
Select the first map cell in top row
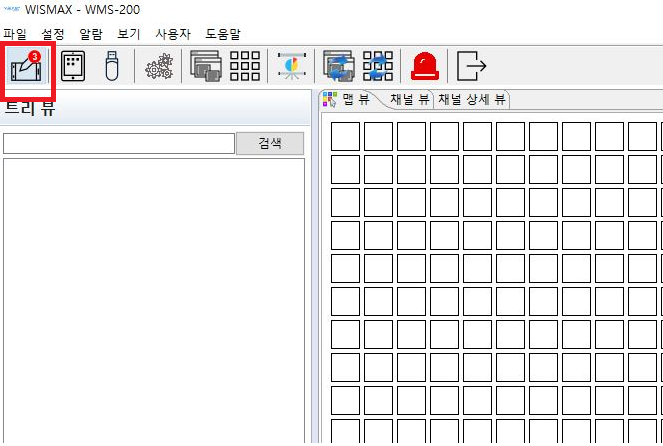(x=345, y=136)
